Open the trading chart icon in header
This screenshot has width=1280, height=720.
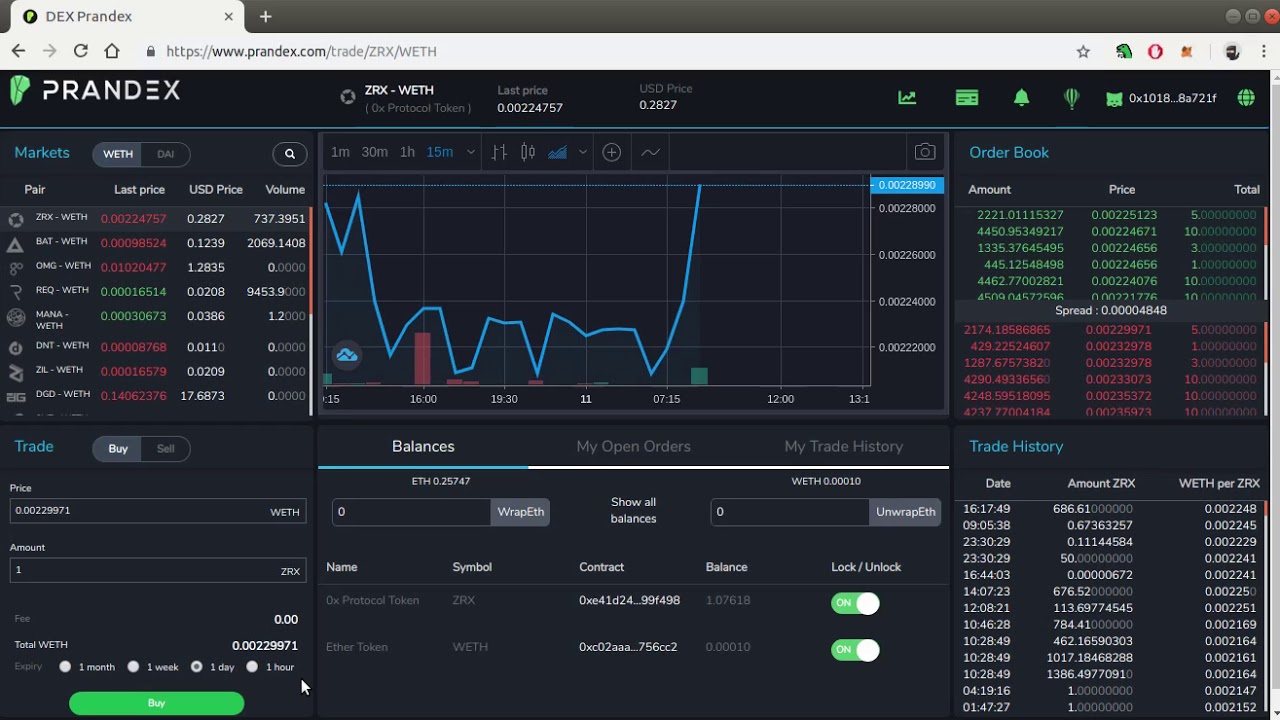[907, 98]
